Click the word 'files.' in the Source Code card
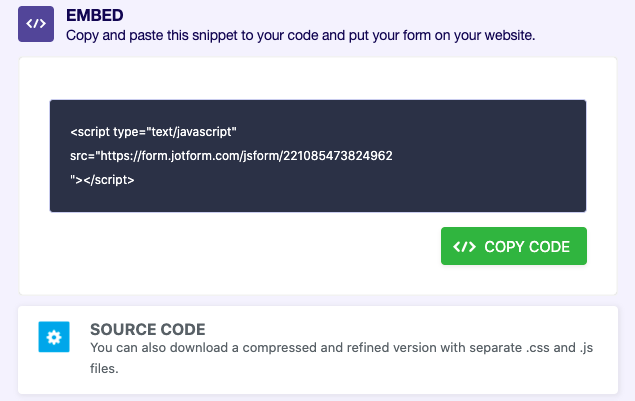 coord(104,368)
